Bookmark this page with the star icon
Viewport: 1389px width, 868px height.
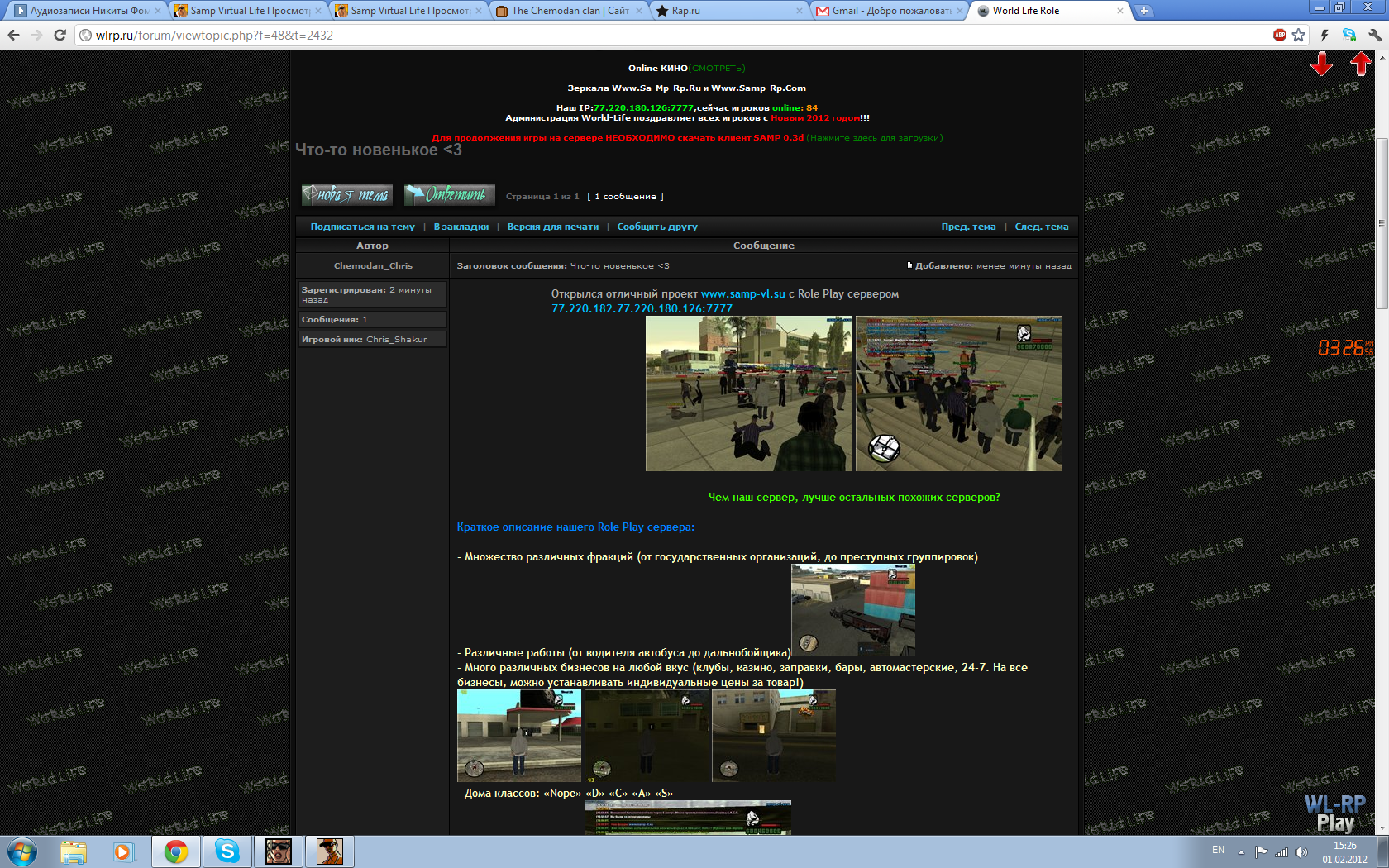coord(1299,35)
